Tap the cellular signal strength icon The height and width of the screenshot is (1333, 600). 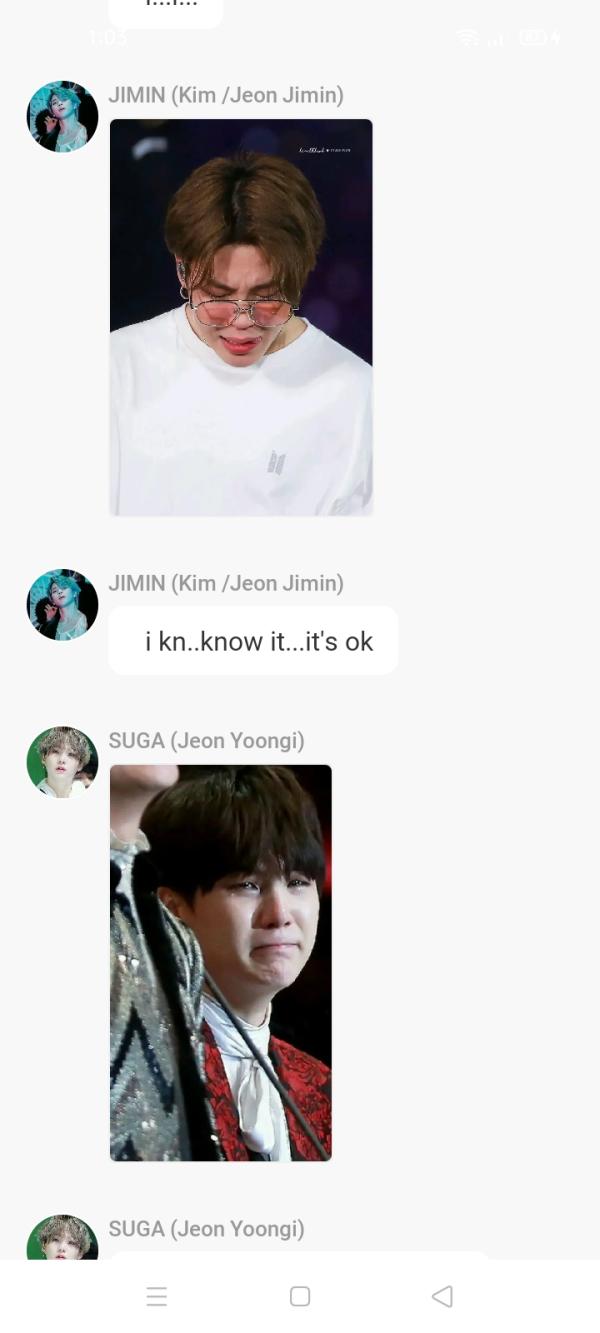494,39
